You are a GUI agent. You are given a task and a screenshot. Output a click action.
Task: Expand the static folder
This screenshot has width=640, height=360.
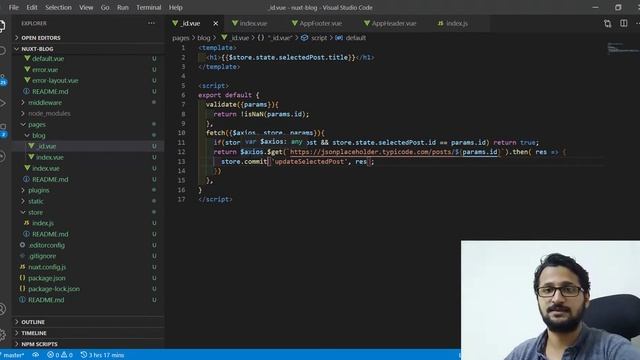coord(36,201)
